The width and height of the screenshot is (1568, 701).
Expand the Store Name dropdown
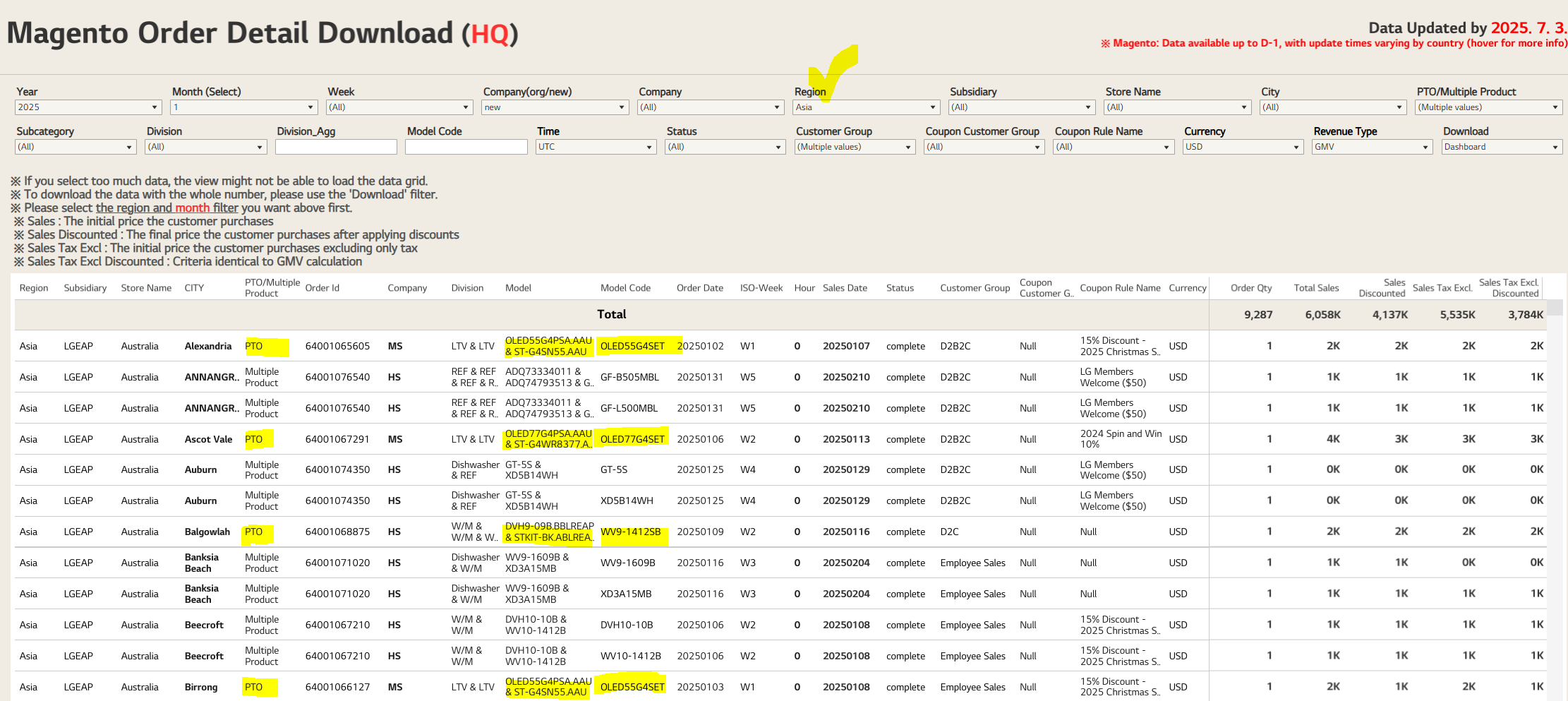click(x=1177, y=107)
